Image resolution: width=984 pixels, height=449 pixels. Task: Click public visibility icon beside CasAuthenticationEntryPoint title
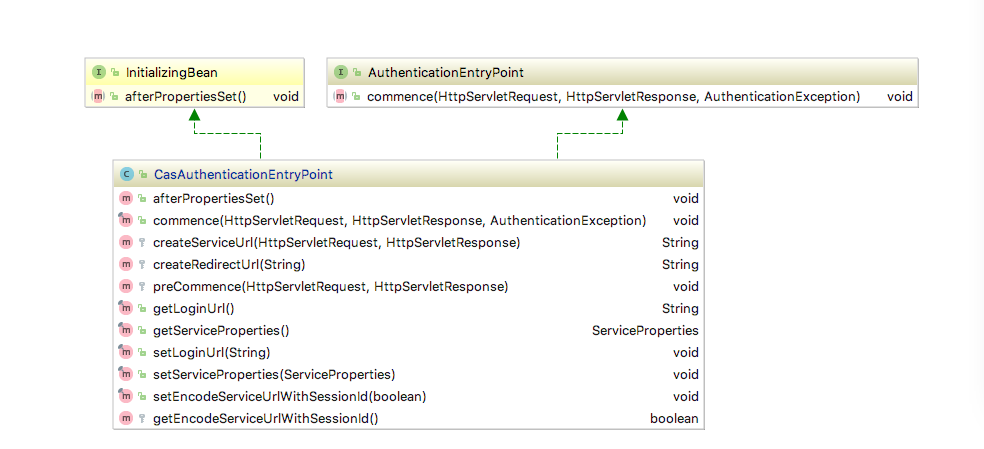click(143, 175)
